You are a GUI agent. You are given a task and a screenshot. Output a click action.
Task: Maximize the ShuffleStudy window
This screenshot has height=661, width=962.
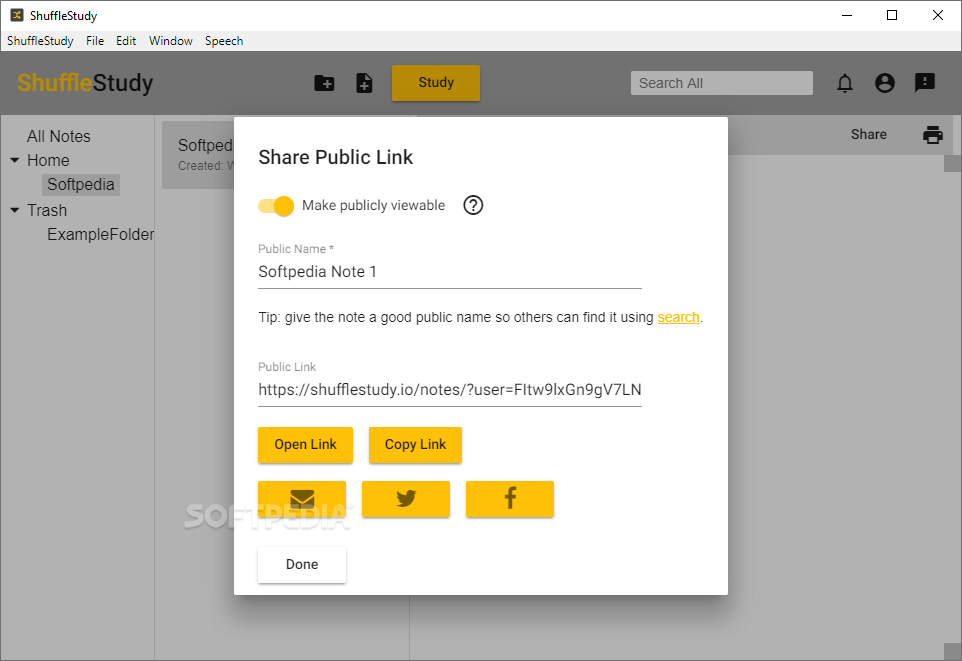pyautogui.click(x=892, y=15)
